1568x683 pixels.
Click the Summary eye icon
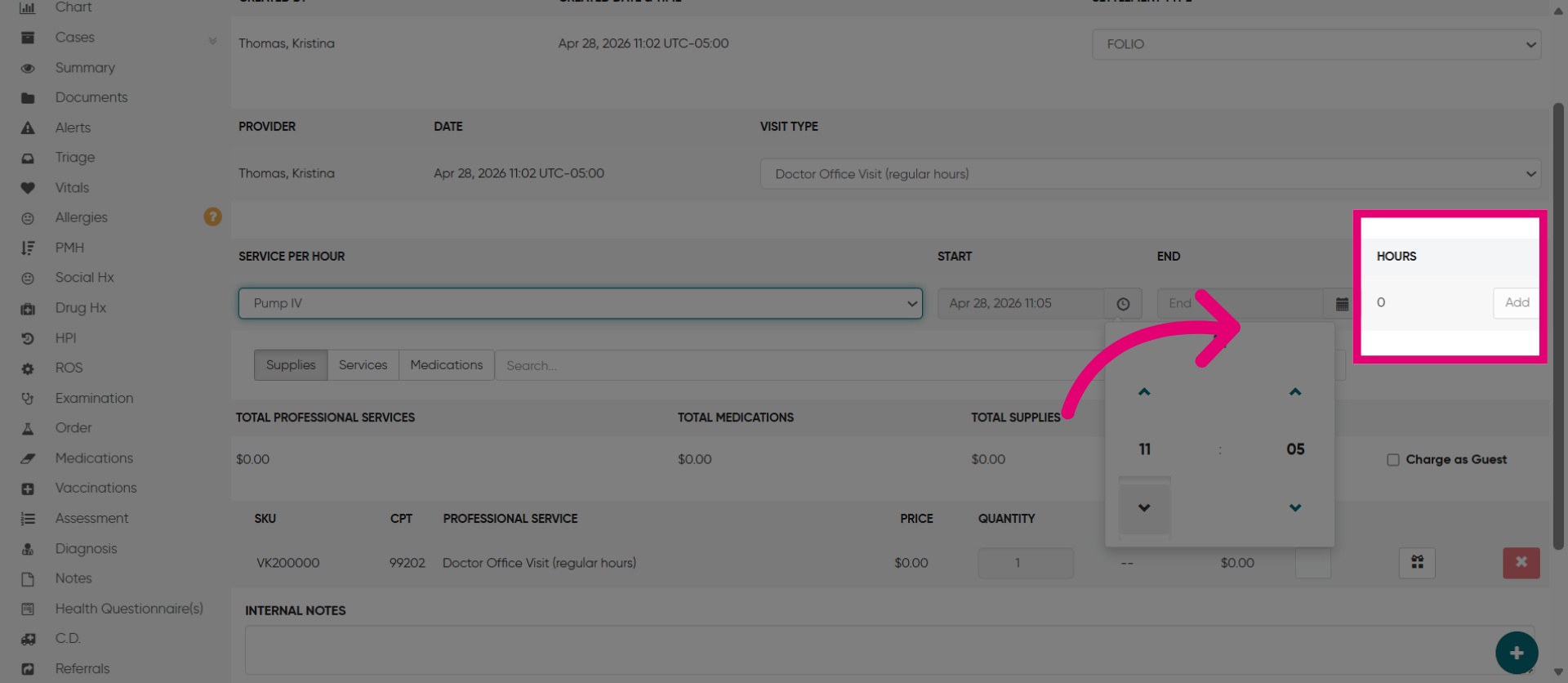pyautogui.click(x=28, y=68)
